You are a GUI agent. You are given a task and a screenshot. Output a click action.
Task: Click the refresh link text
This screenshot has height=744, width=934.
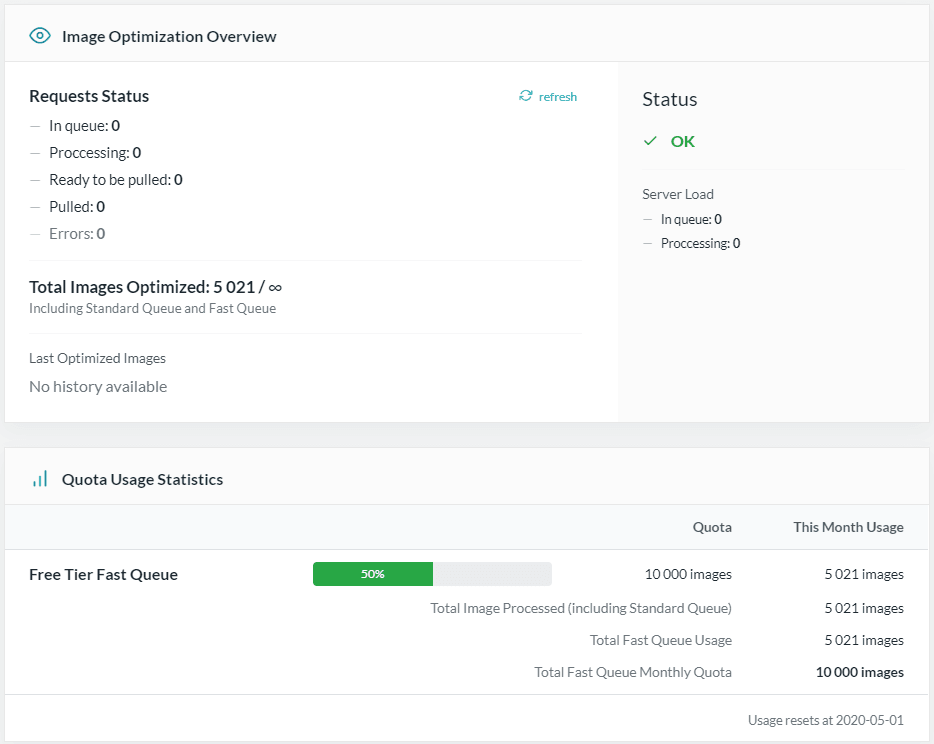[x=558, y=96]
